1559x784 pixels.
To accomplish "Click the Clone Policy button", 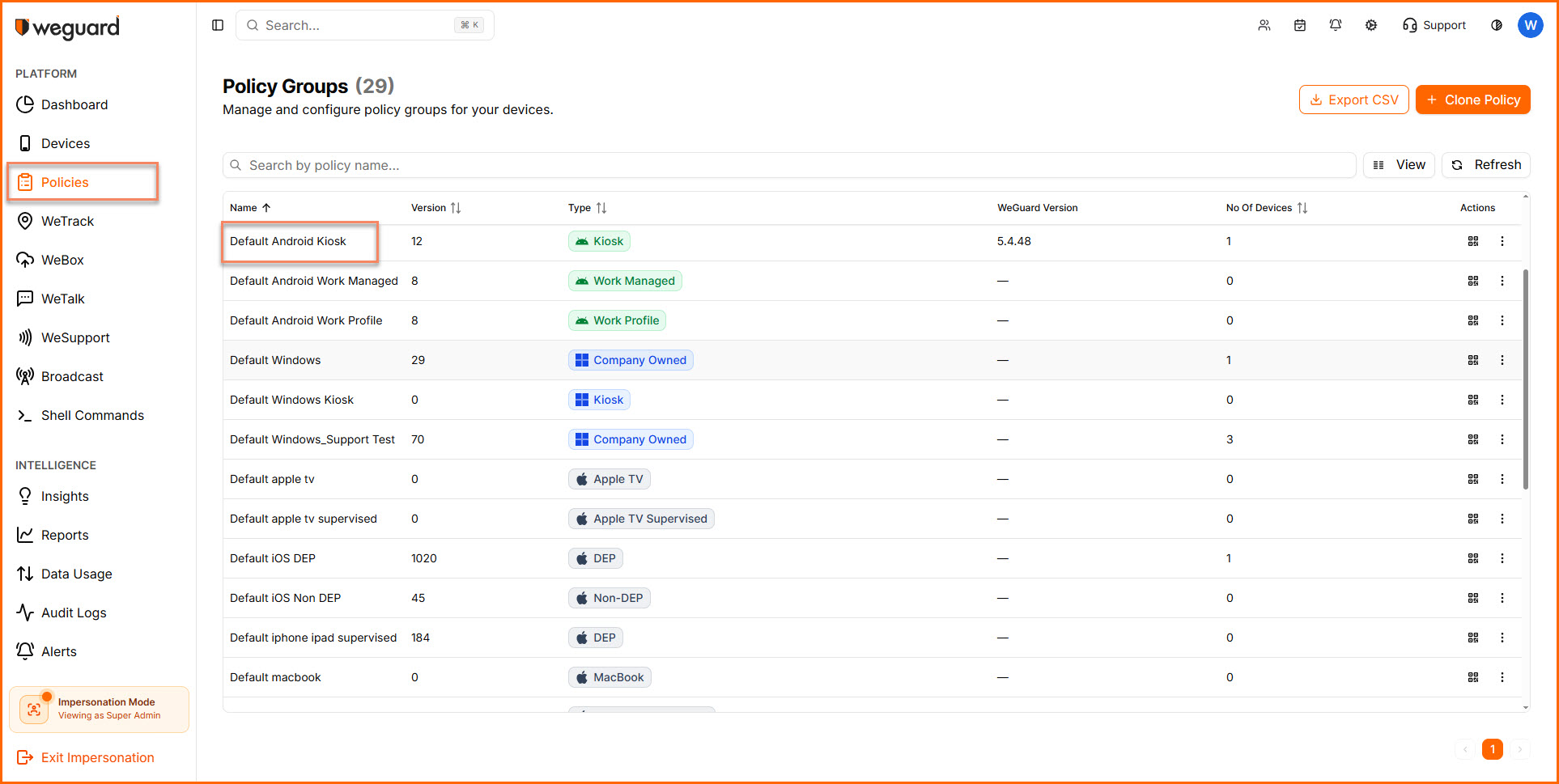I will click(1472, 100).
